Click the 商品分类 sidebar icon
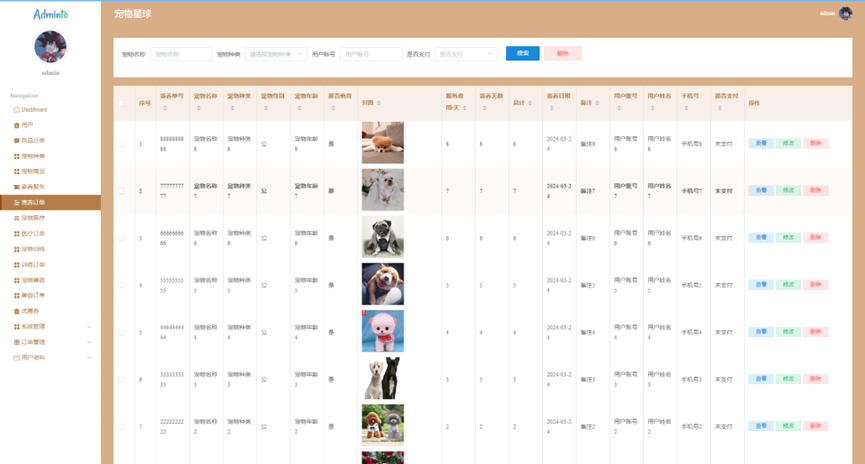865x464 pixels. [17, 141]
